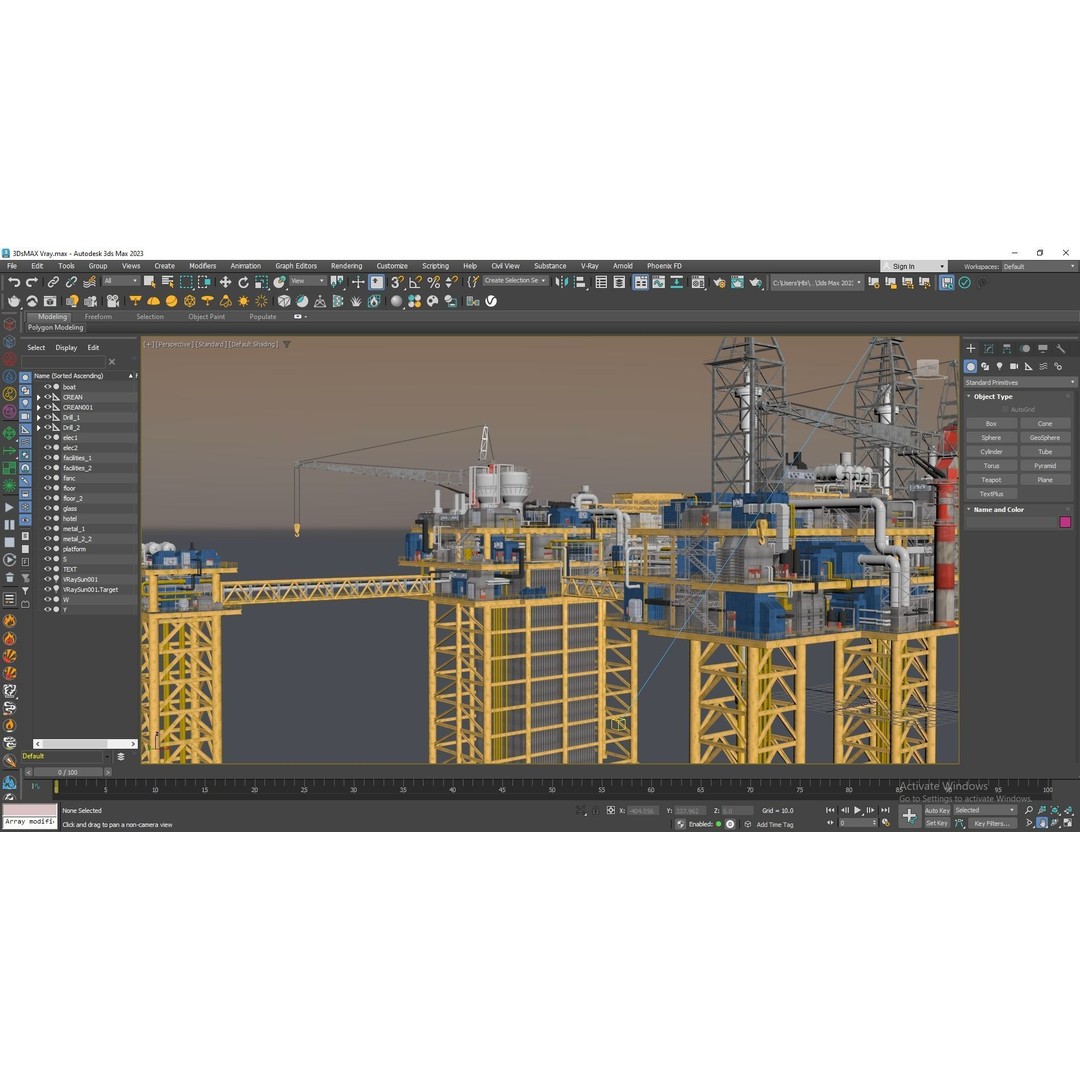
Task: Click the Render Production teapot icon
Action: click(754, 282)
